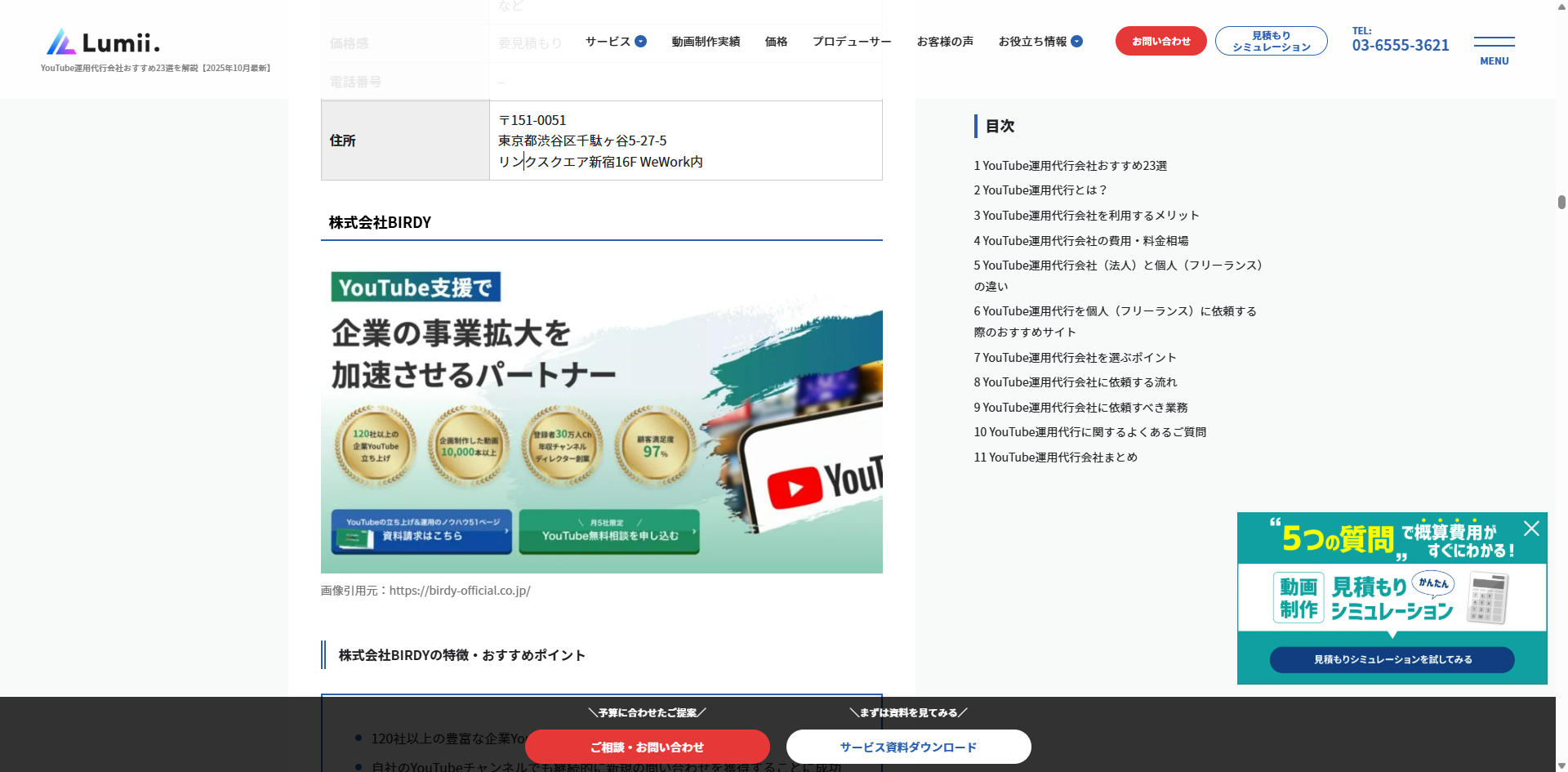Open the birdy-official.co.jp source link
This screenshot has width=1568, height=772.
click(x=460, y=591)
